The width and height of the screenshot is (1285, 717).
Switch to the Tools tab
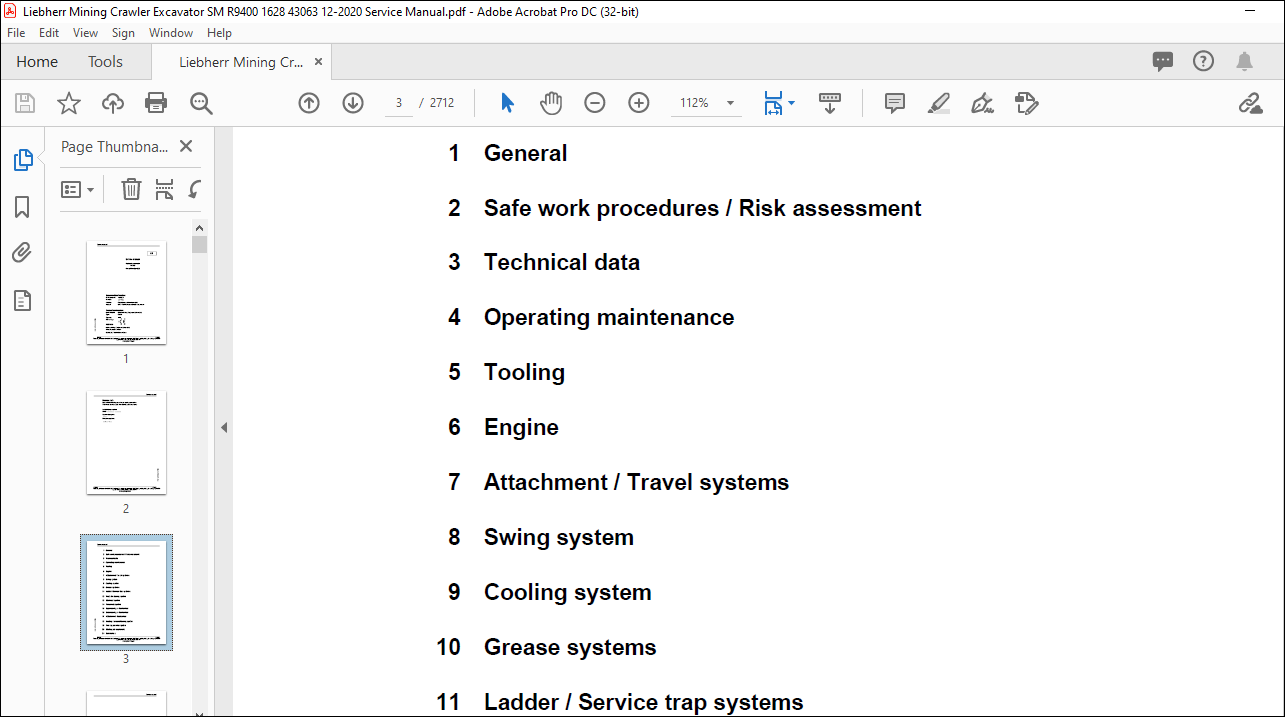click(105, 62)
